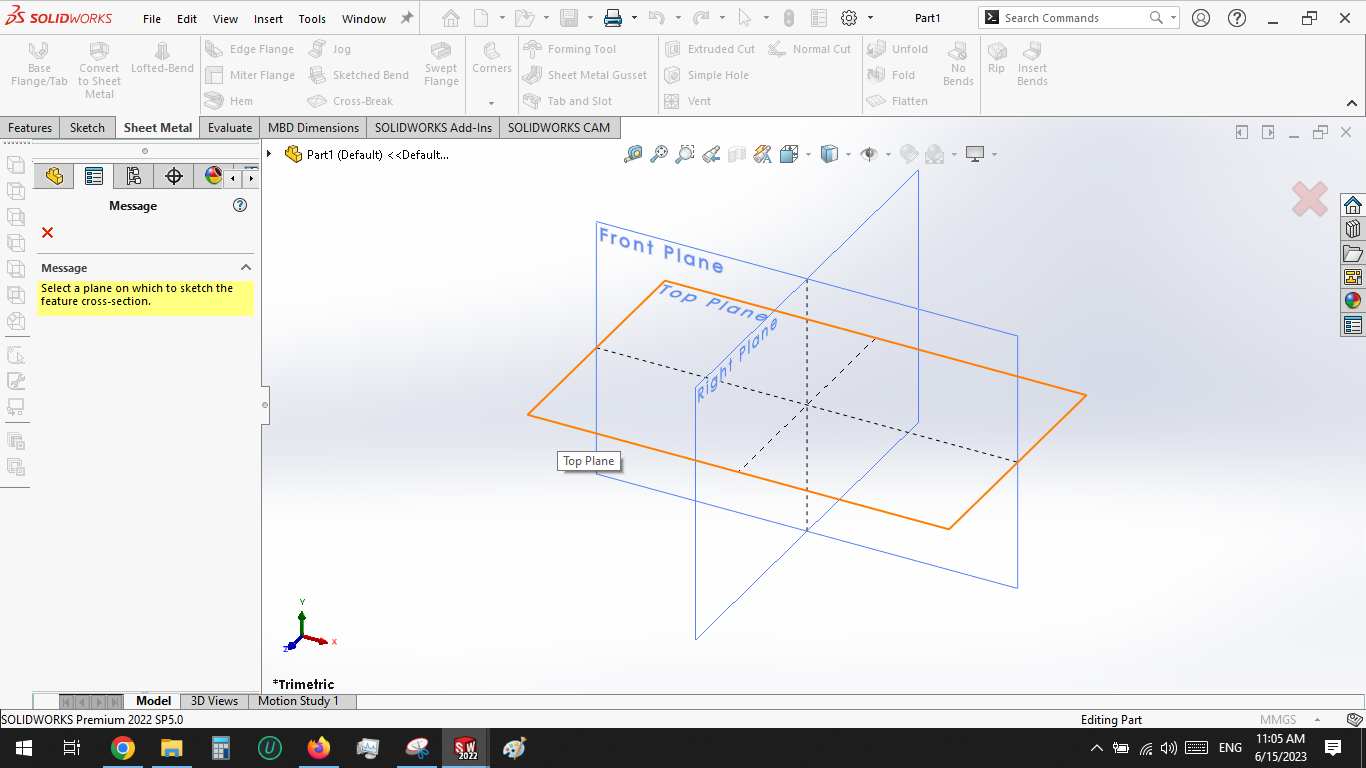Toggle Hide/Show Items eye icon

pyautogui.click(x=868, y=154)
